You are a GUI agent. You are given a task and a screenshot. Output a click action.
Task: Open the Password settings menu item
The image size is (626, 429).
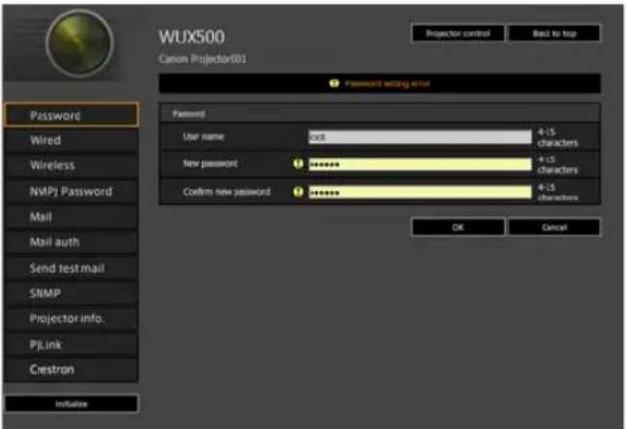tap(71, 115)
